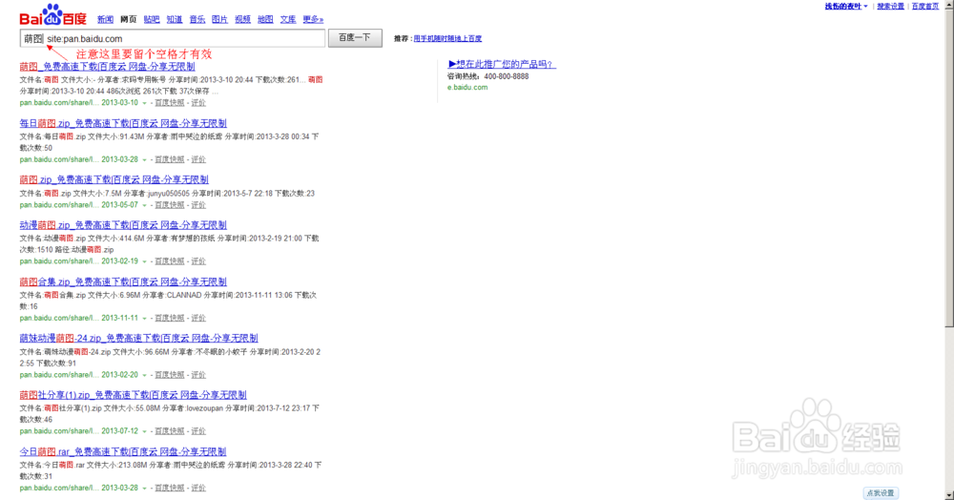Expand the arrow beside date 2013-11-11
The image size is (954, 500).
point(144,319)
